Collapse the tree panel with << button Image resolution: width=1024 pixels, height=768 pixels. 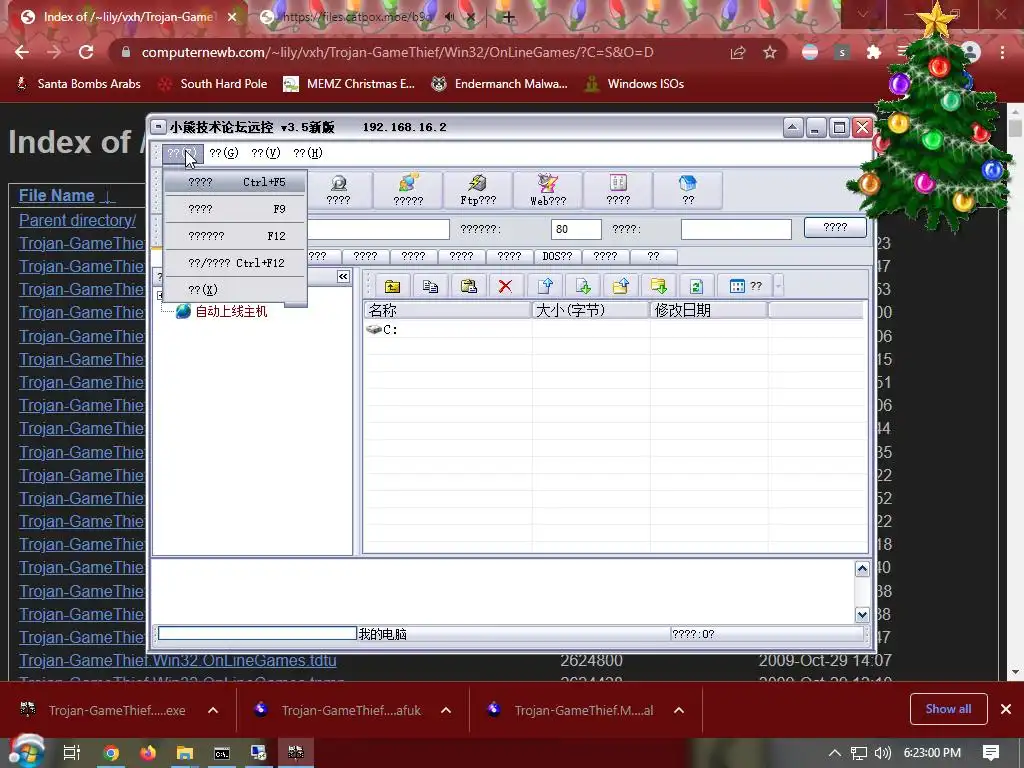[343, 277]
